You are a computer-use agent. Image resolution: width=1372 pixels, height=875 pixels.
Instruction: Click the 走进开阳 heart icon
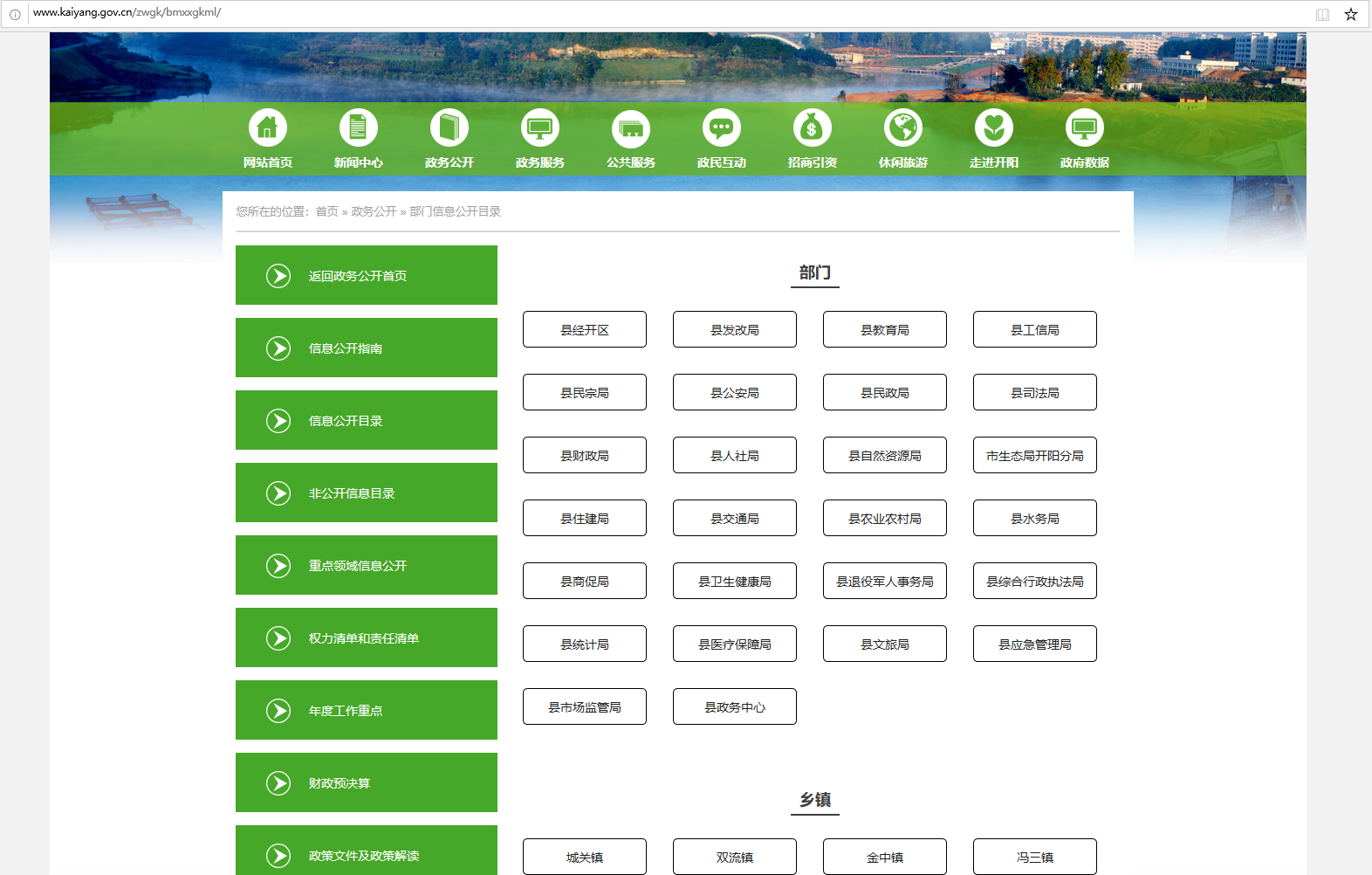993,128
